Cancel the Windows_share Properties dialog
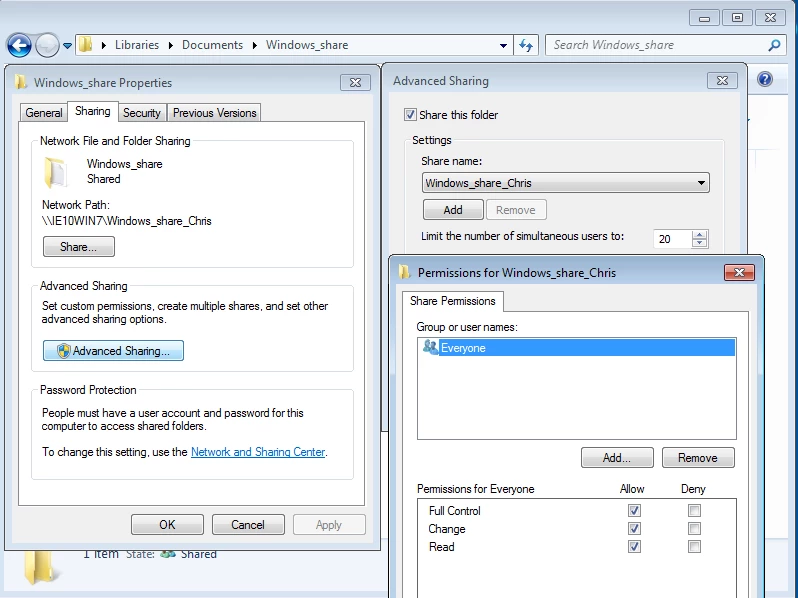798x598 pixels. coord(248,525)
